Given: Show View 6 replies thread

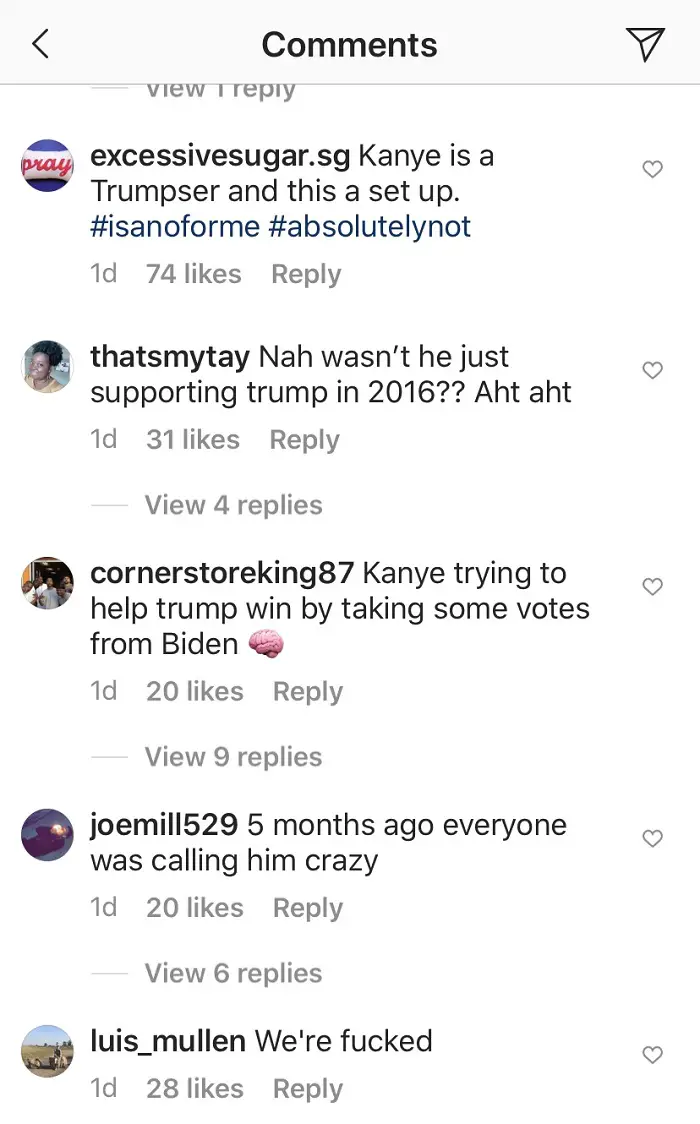Looking at the screenshot, I should 233,973.
